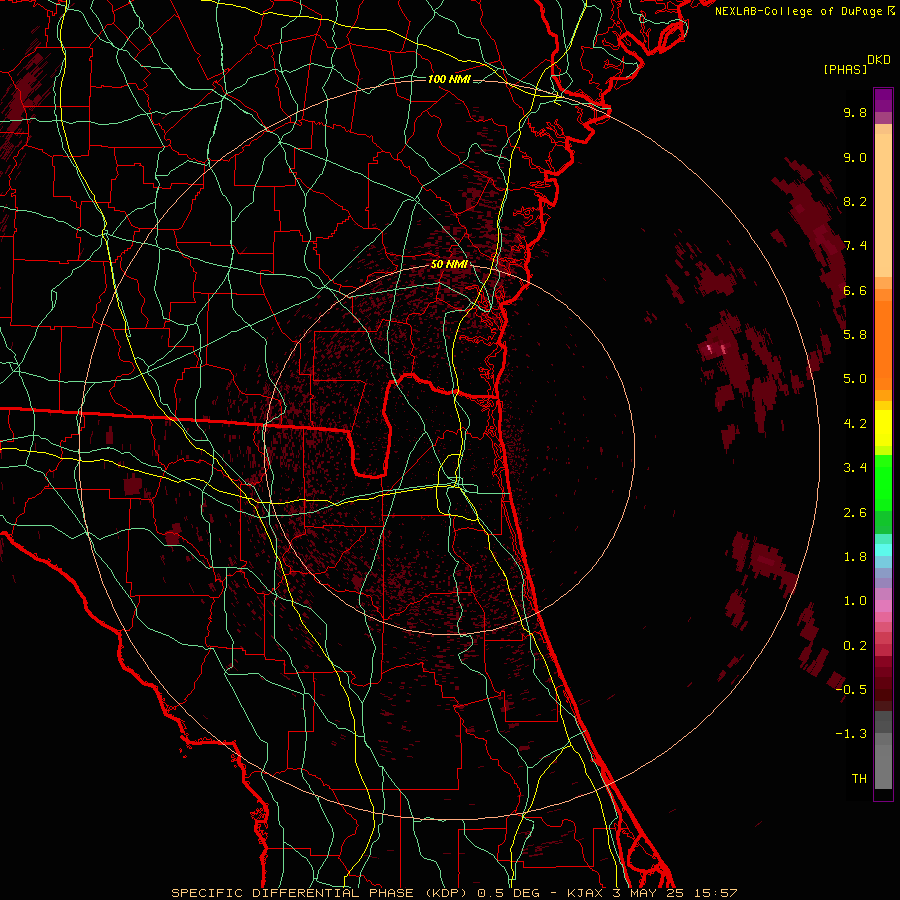The width and height of the screenshot is (900, 900).
Task: Click the 50 NMI range ring label
Action: [449, 265]
